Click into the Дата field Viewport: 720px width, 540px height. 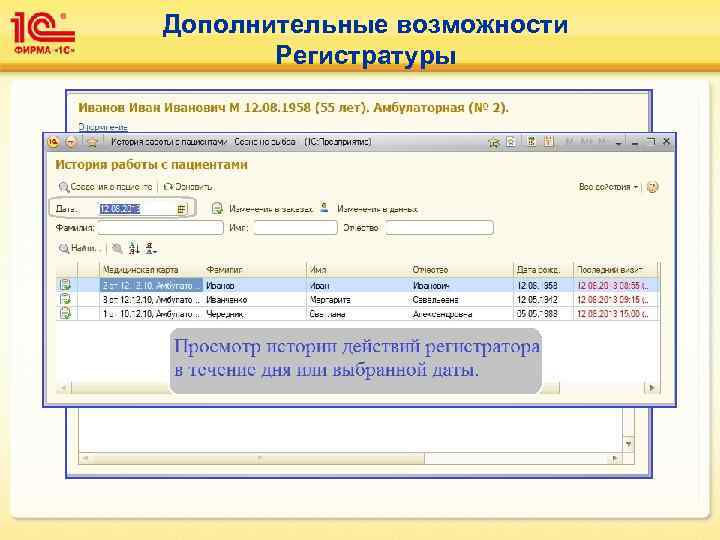point(137,209)
